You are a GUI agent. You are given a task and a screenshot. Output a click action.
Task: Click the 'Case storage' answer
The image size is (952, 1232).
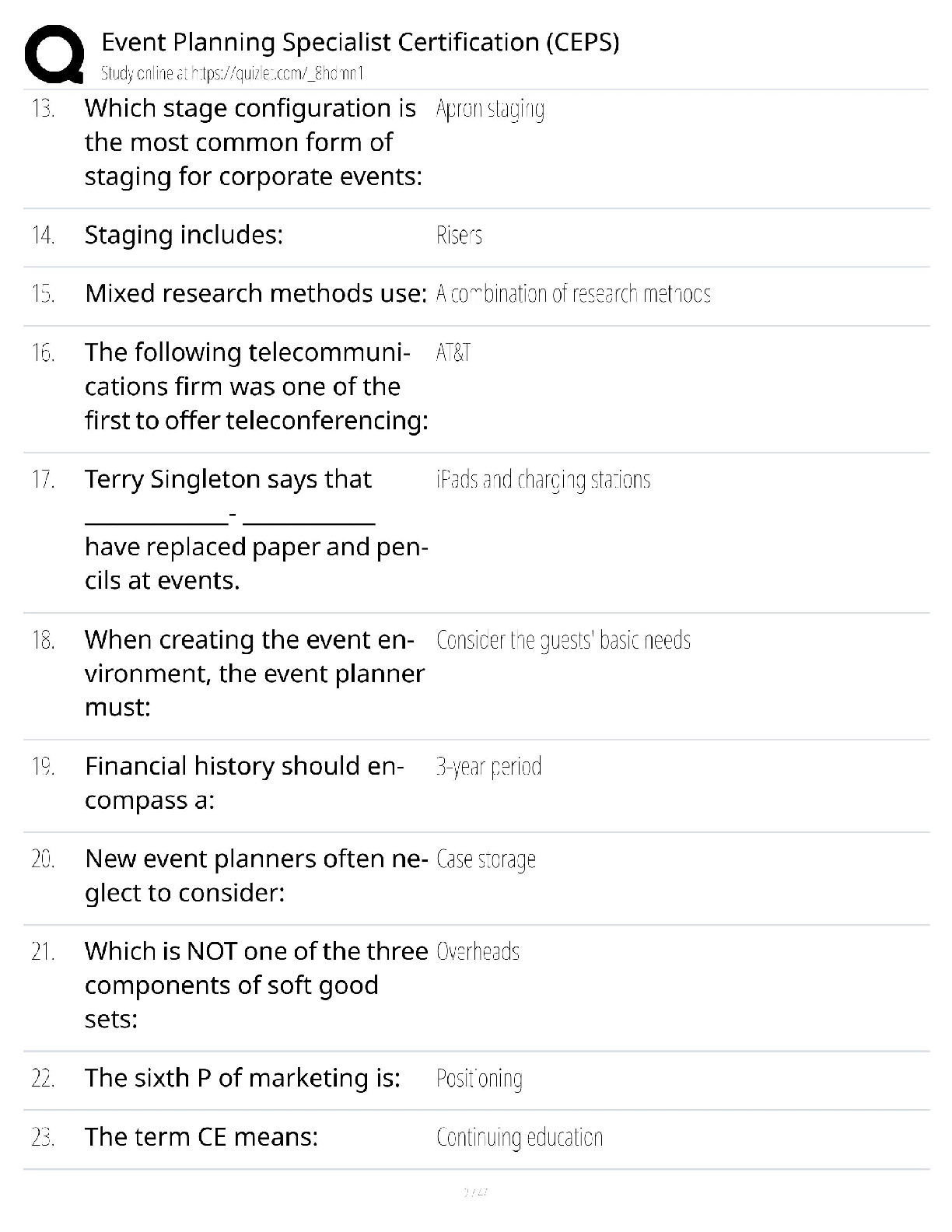tap(486, 860)
